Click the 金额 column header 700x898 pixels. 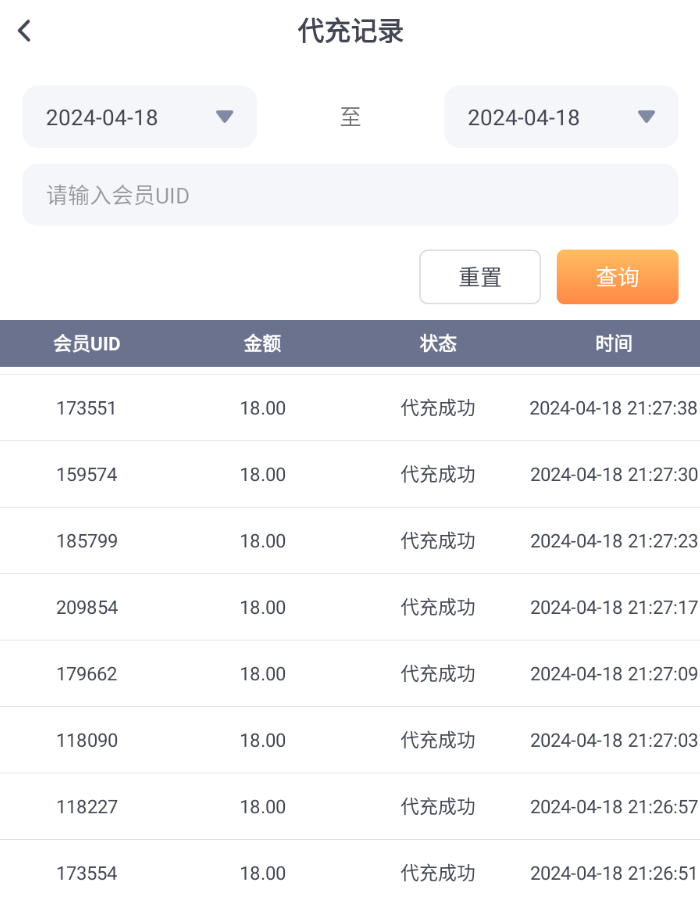click(x=262, y=344)
